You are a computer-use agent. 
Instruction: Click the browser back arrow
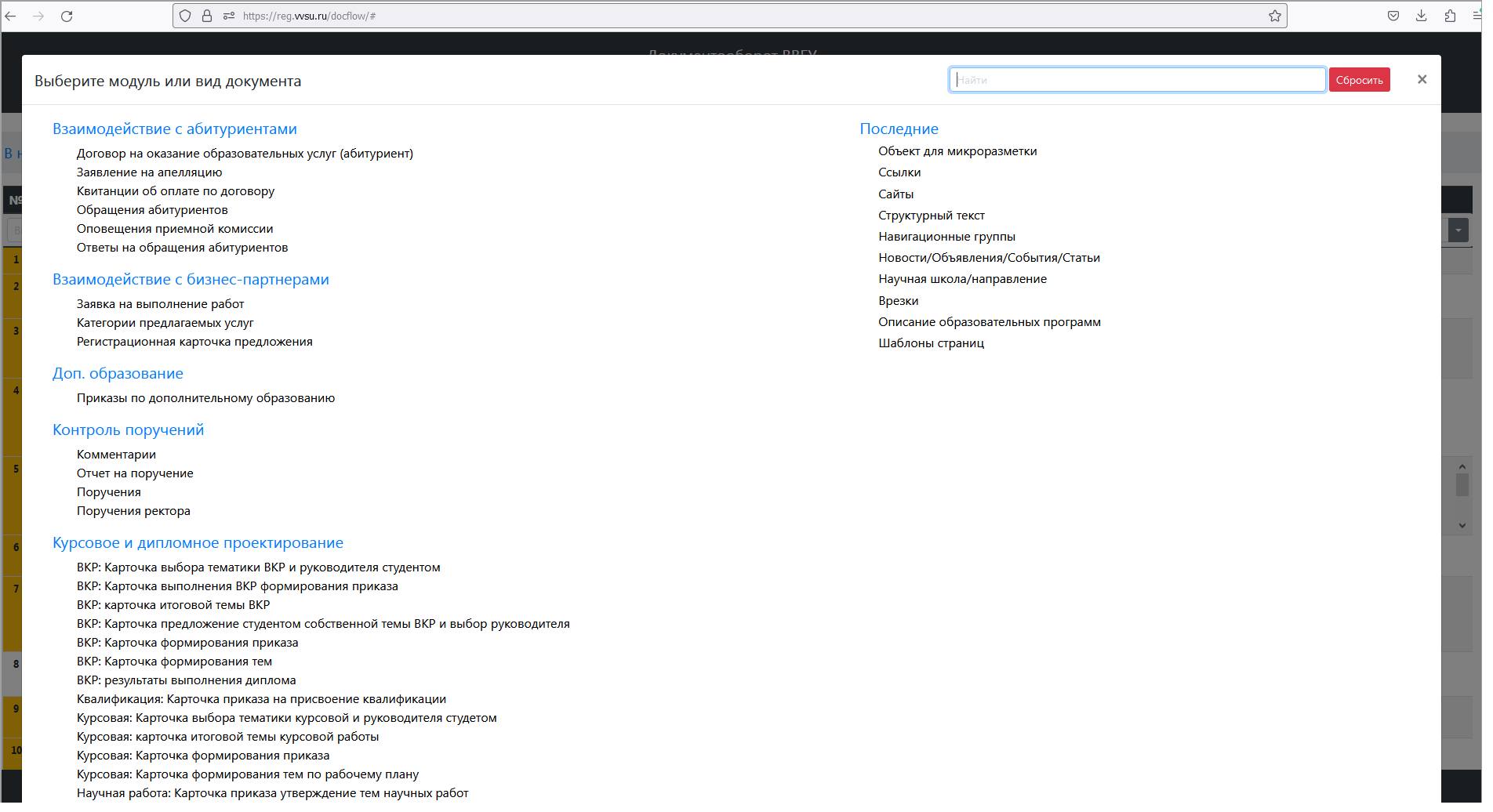click(11, 16)
